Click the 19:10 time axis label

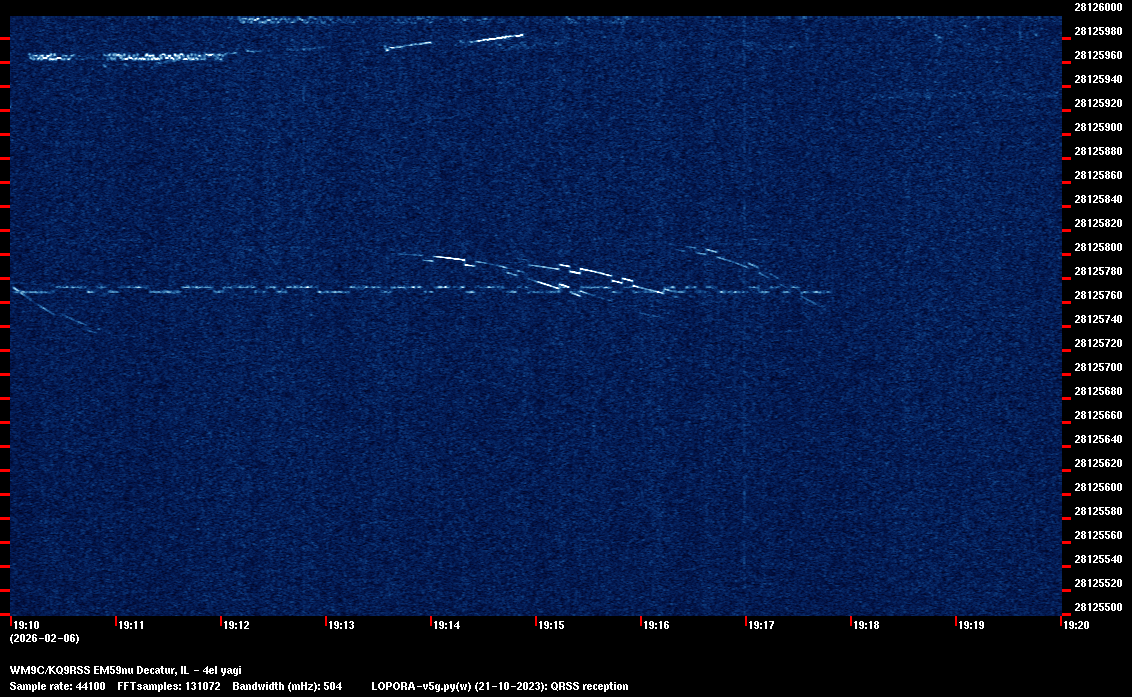27,625
